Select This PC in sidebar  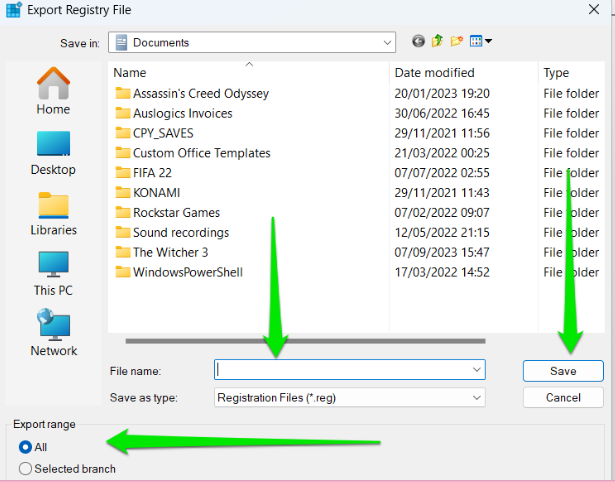point(53,274)
